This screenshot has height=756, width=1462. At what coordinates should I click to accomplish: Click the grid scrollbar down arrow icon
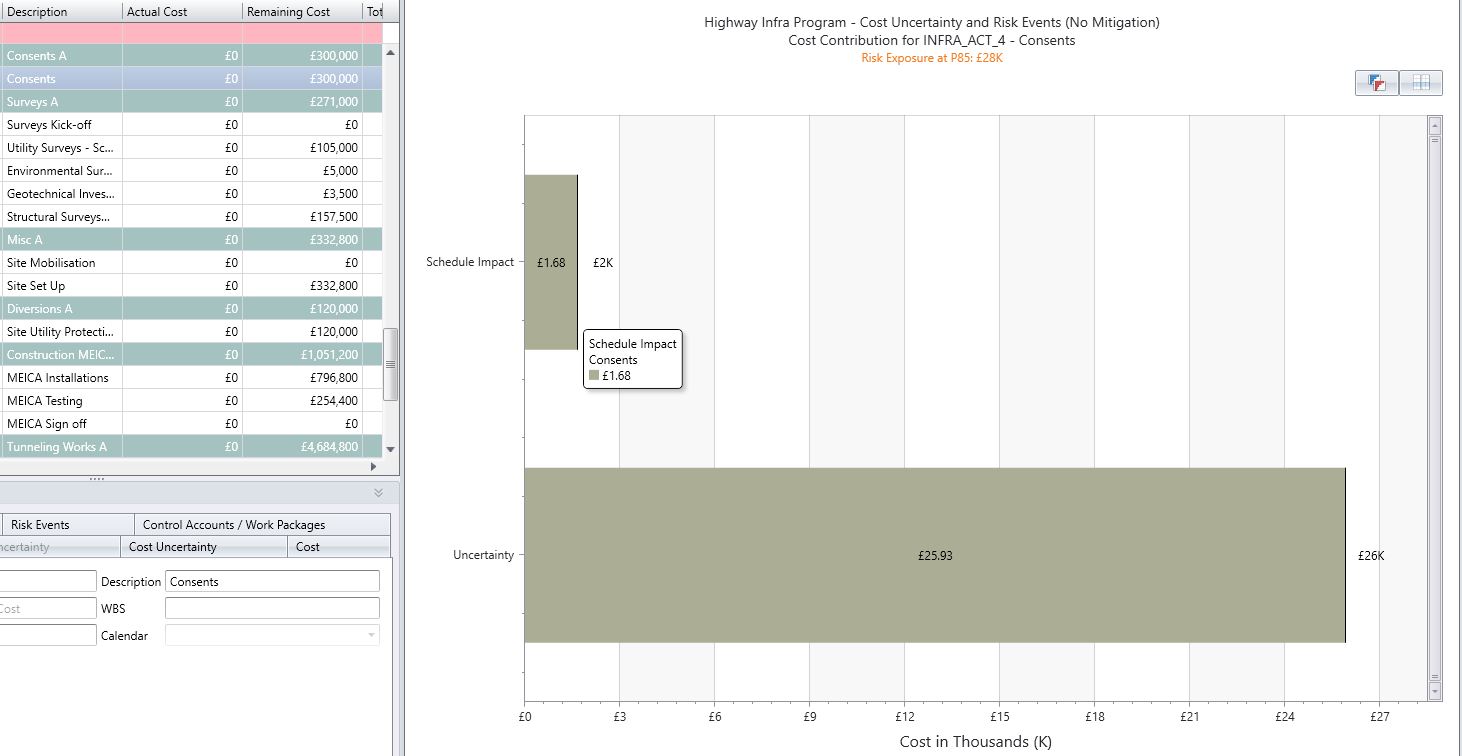coord(391,449)
